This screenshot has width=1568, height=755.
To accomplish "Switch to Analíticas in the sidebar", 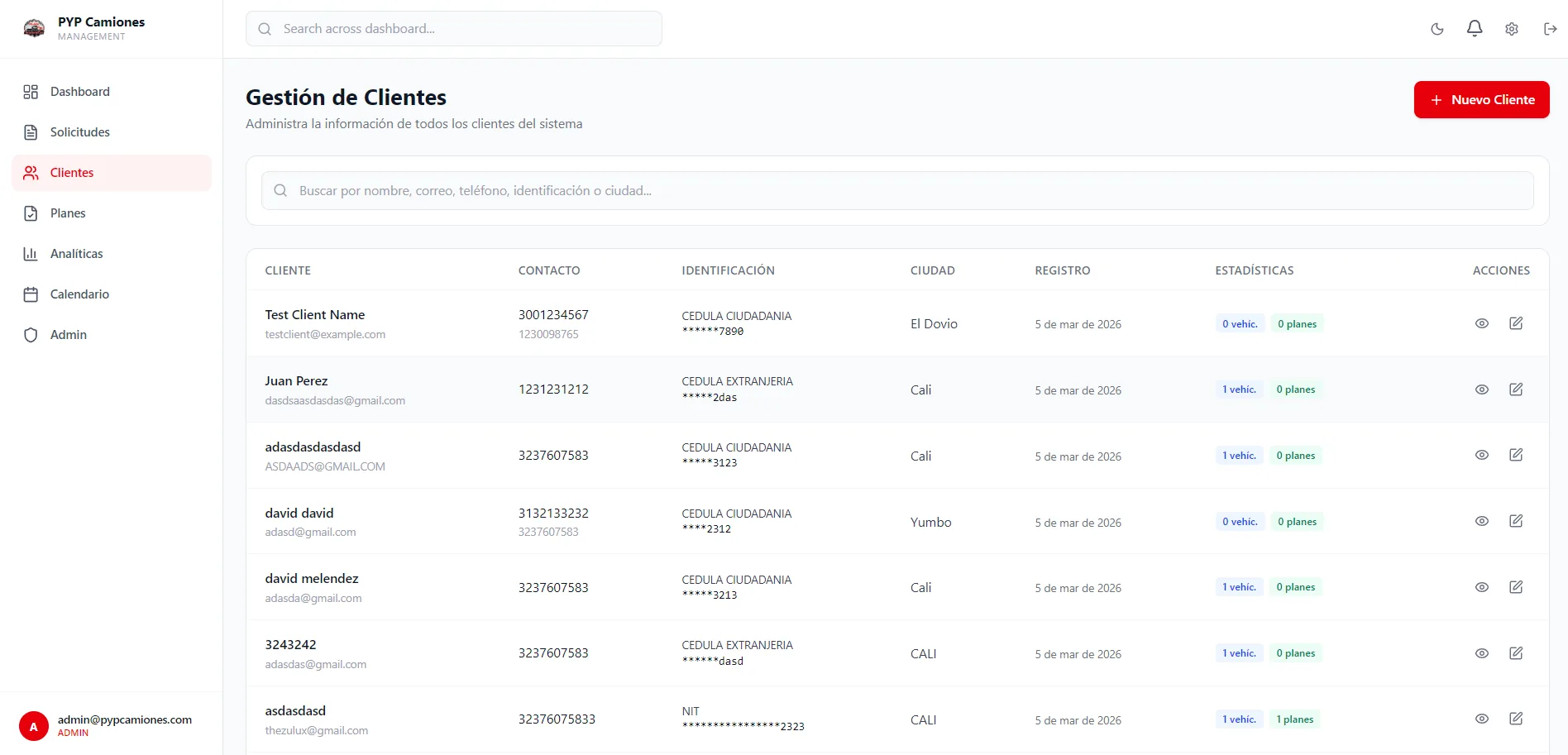I will tap(76, 253).
